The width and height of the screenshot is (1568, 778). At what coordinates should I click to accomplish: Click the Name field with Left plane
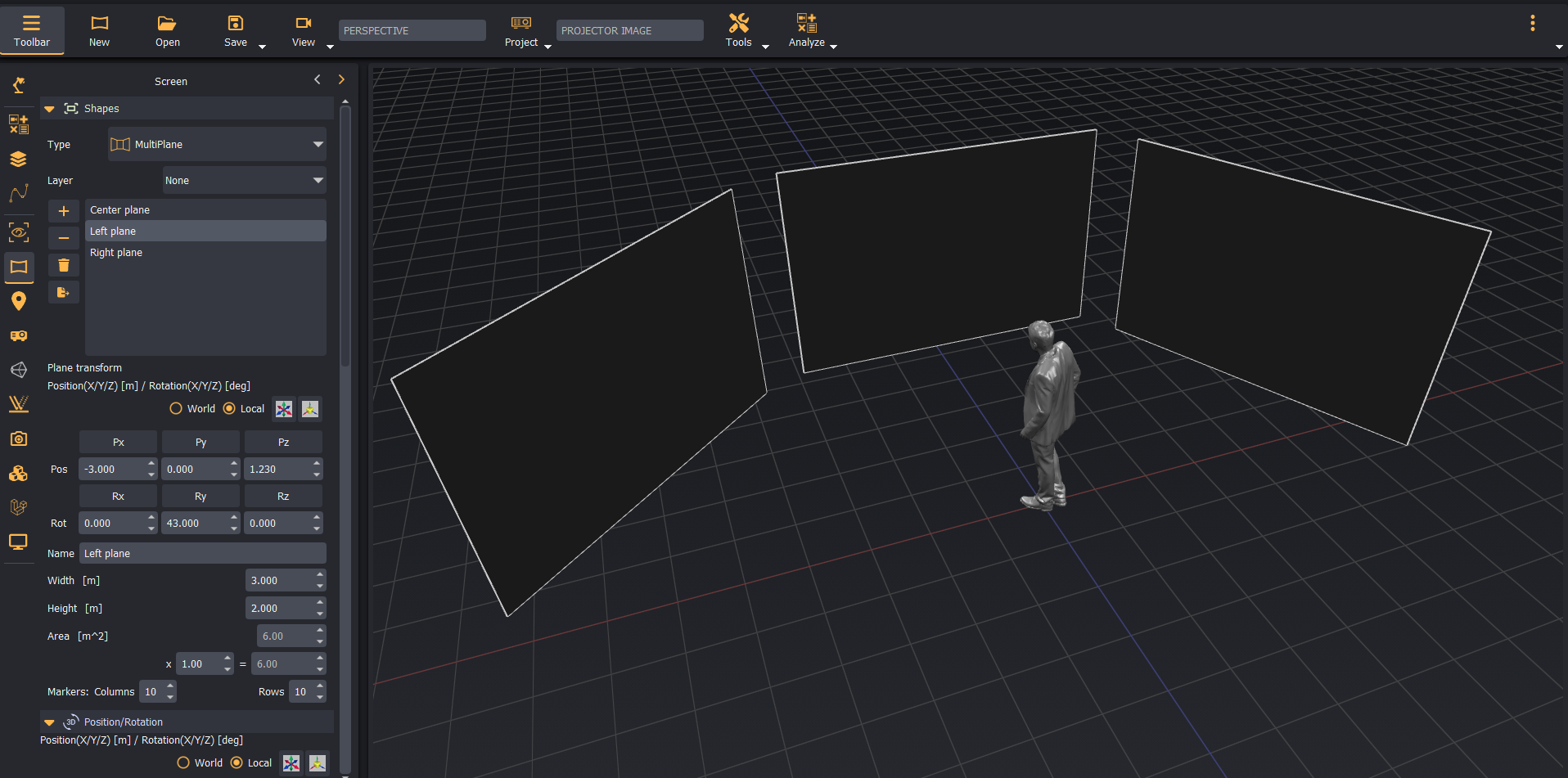tap(202, 553)
